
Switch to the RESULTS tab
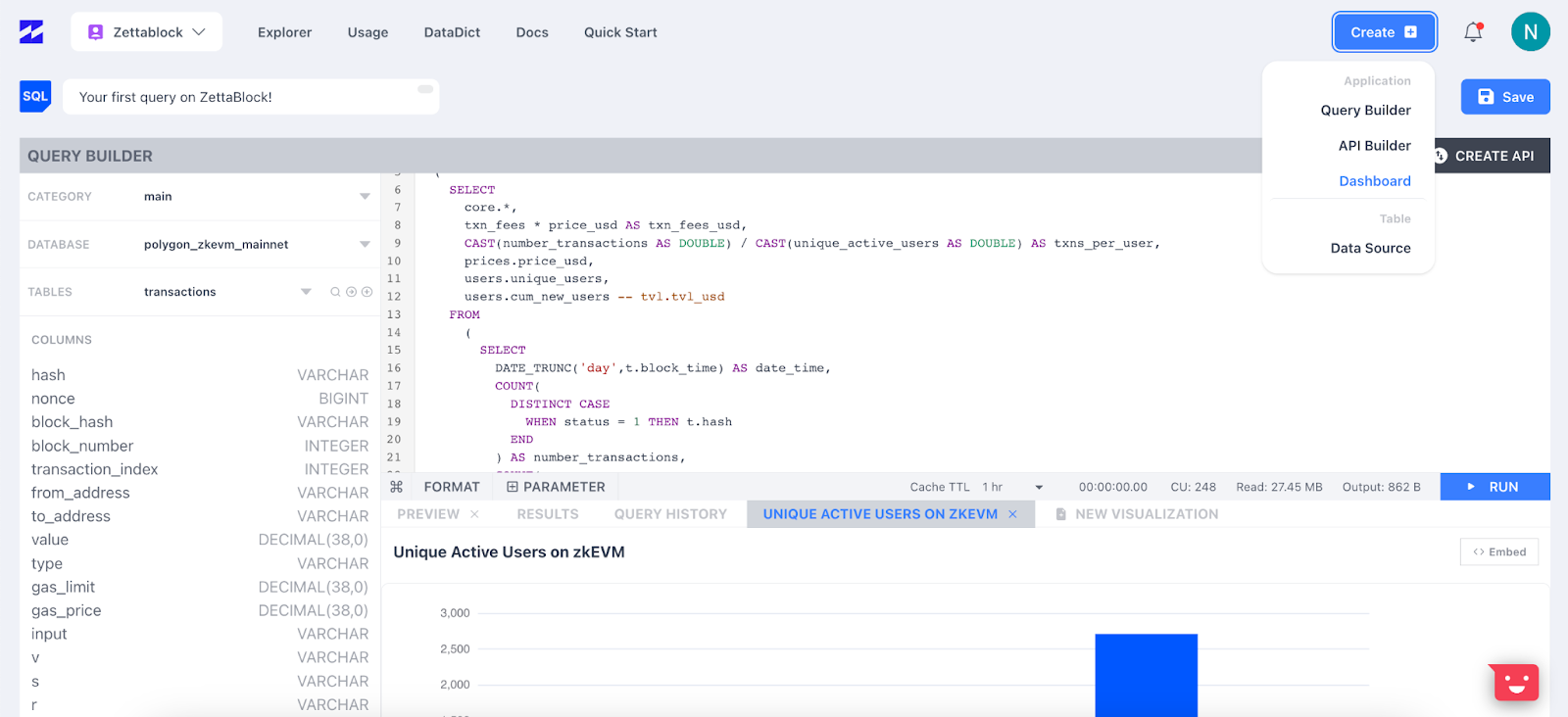[x=547, y=514]
